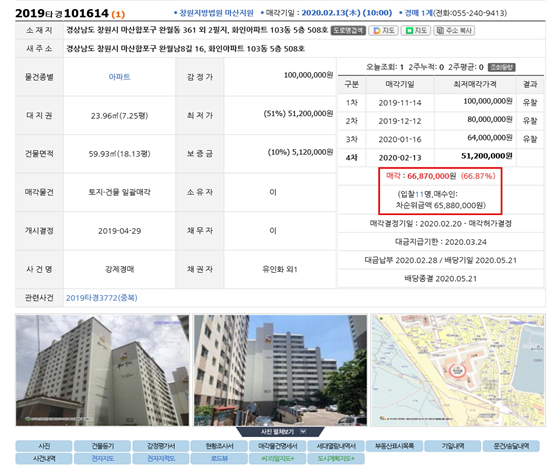Open the 매각물건명세서 tab
The width and height of the screenshot is (559, 466).
[278, 446]
